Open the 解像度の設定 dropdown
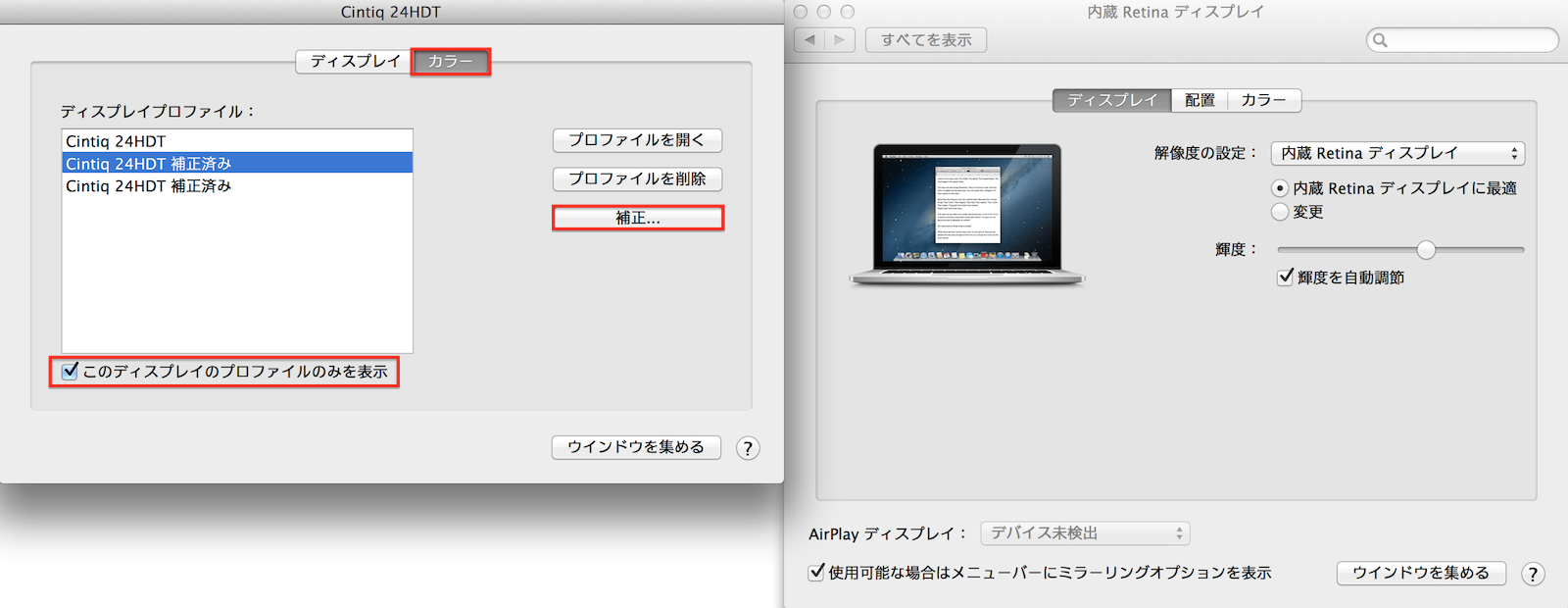1568x608 pixels. [1397, 153]
